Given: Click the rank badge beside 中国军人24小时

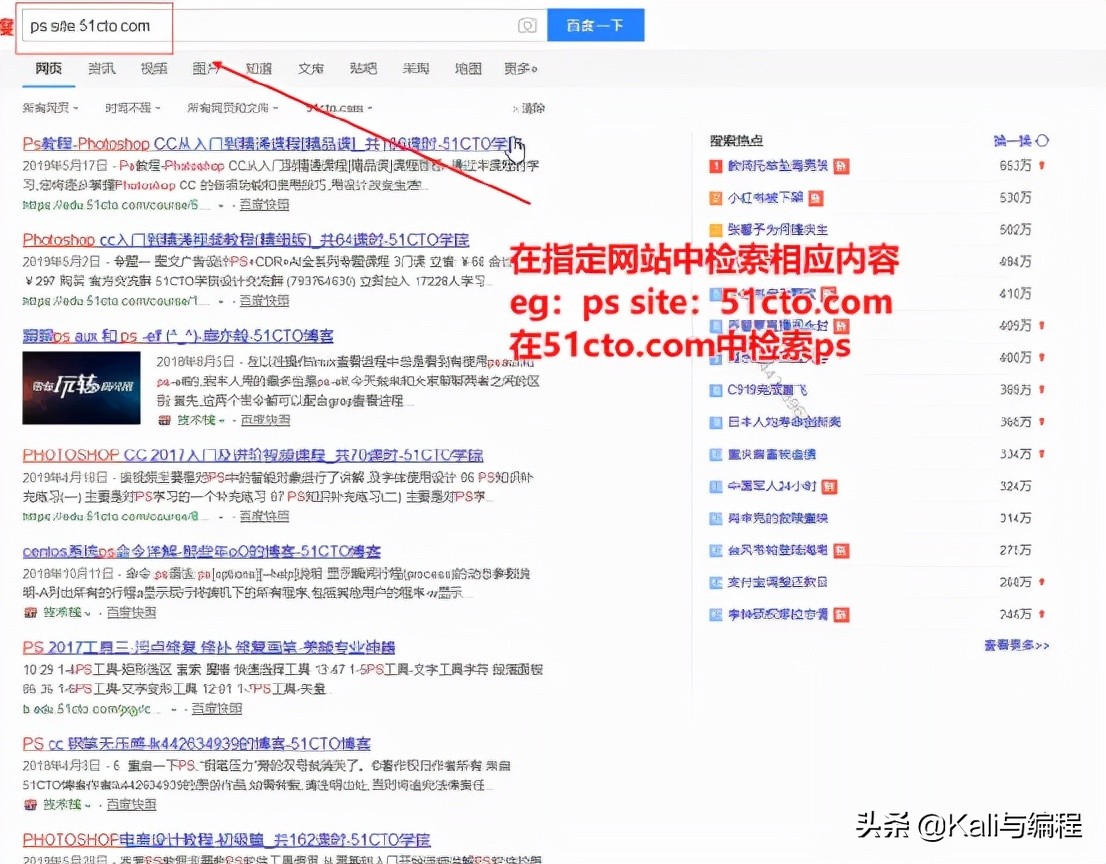Looking at the screenshot, I should 715,486.
